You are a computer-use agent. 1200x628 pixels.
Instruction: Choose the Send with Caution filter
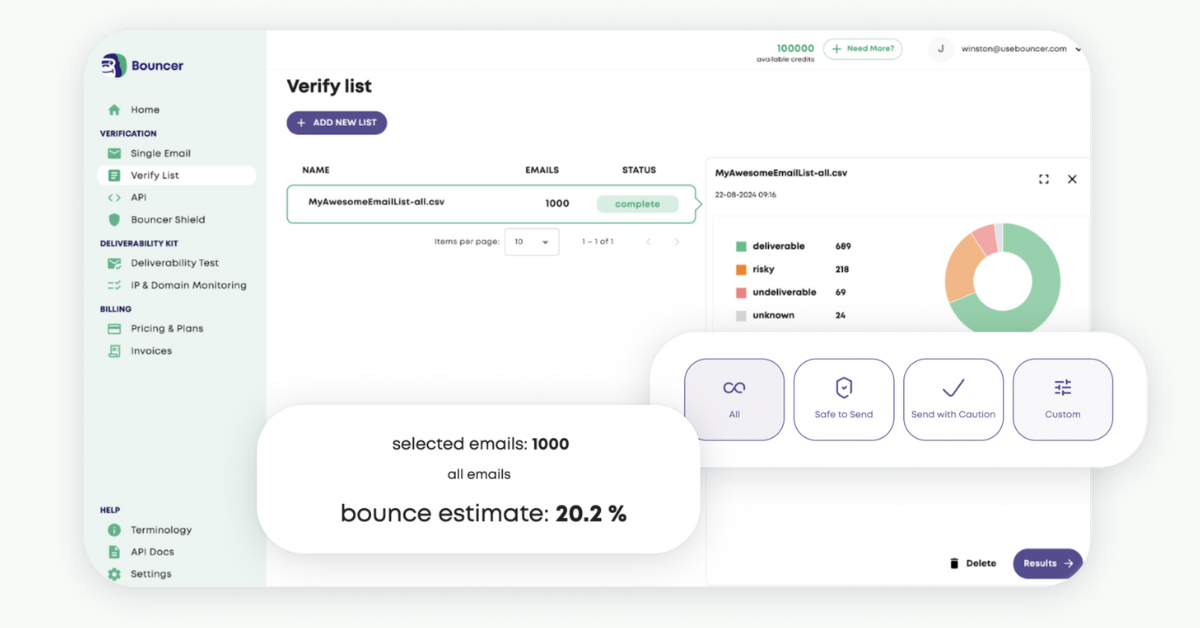(953, 399)
